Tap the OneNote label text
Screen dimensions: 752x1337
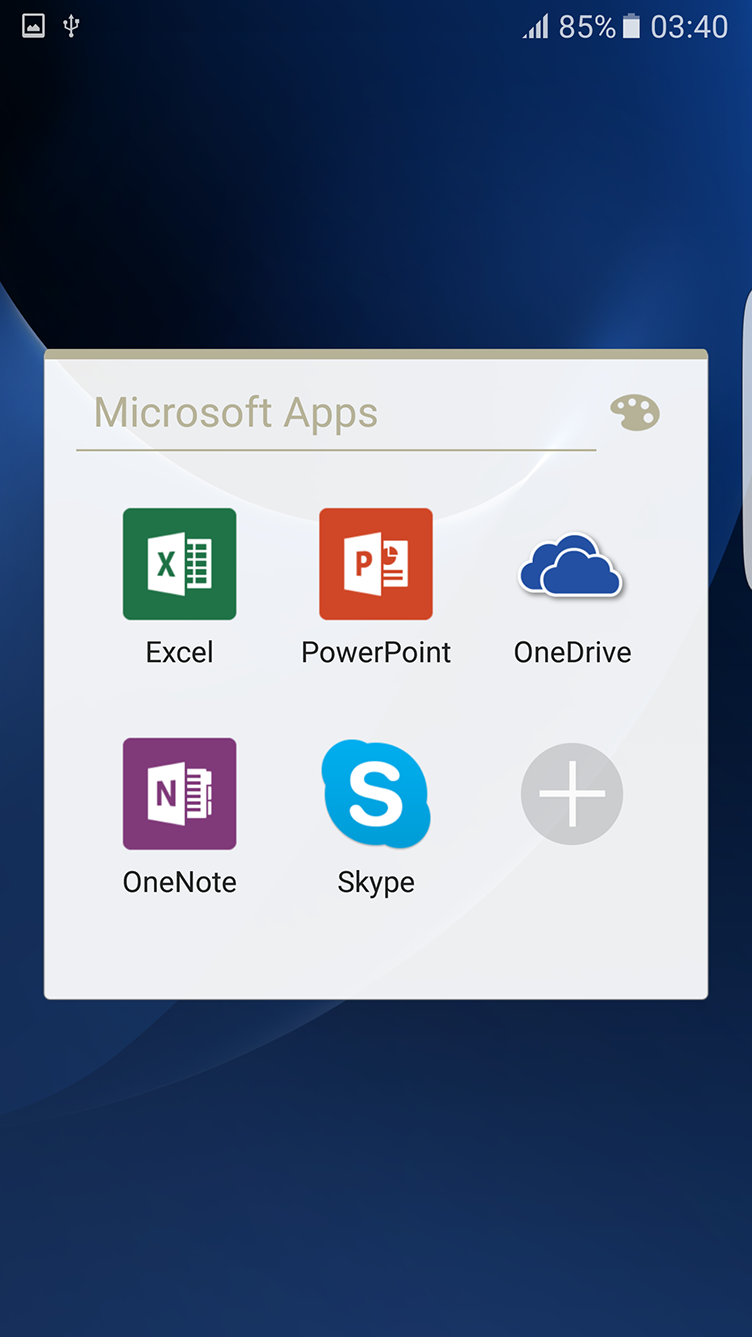tap(180, 882)
